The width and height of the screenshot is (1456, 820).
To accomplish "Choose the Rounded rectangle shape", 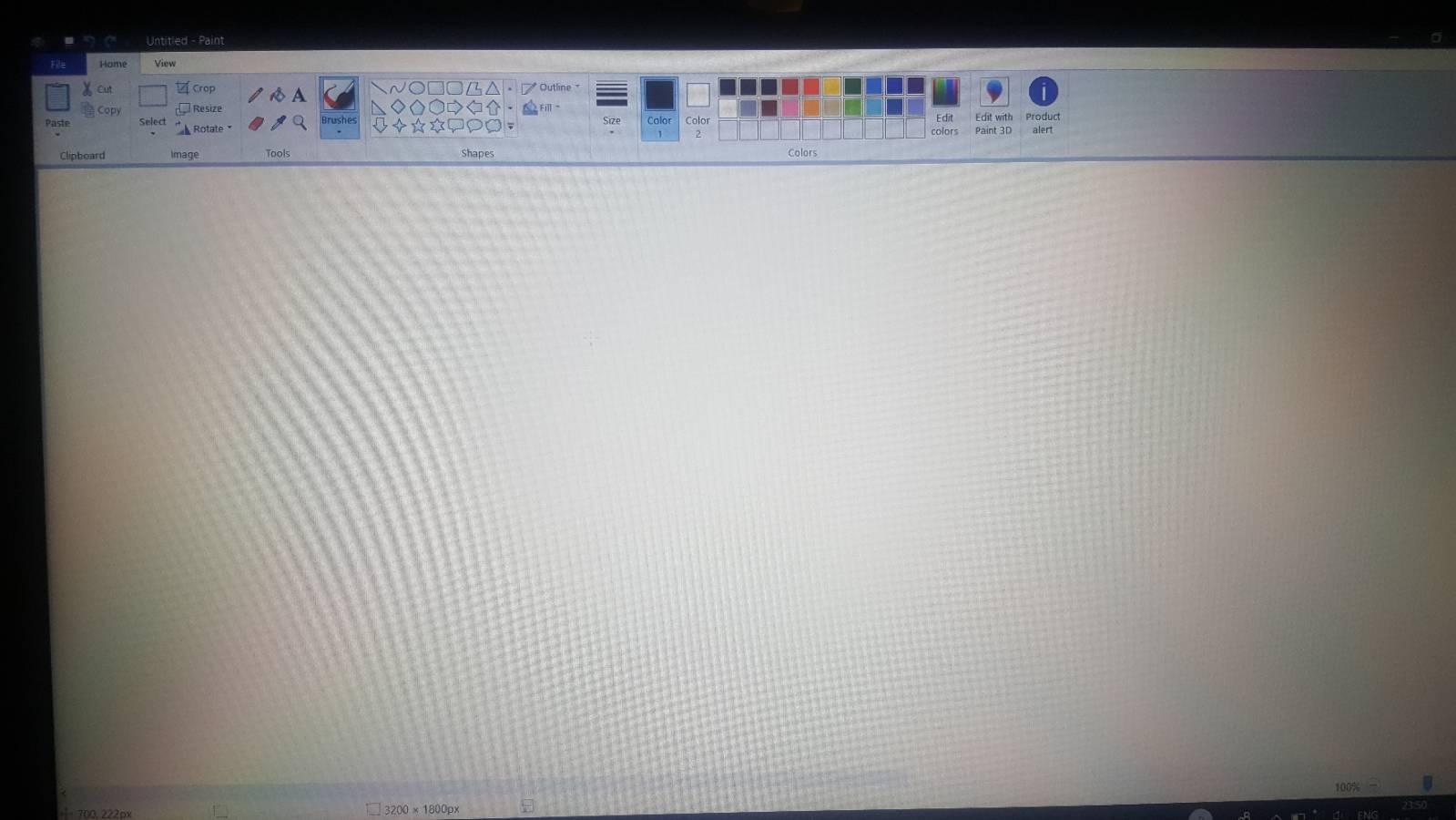I will pyautogui.click(x=454, y=88).
